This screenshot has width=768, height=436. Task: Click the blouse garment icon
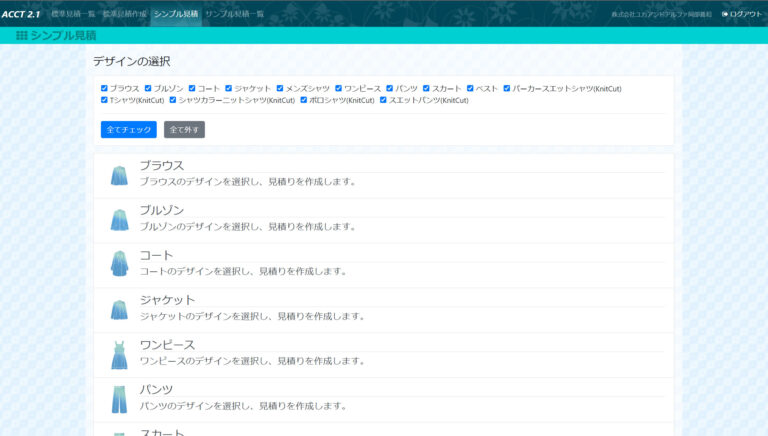tap(119, 175)
